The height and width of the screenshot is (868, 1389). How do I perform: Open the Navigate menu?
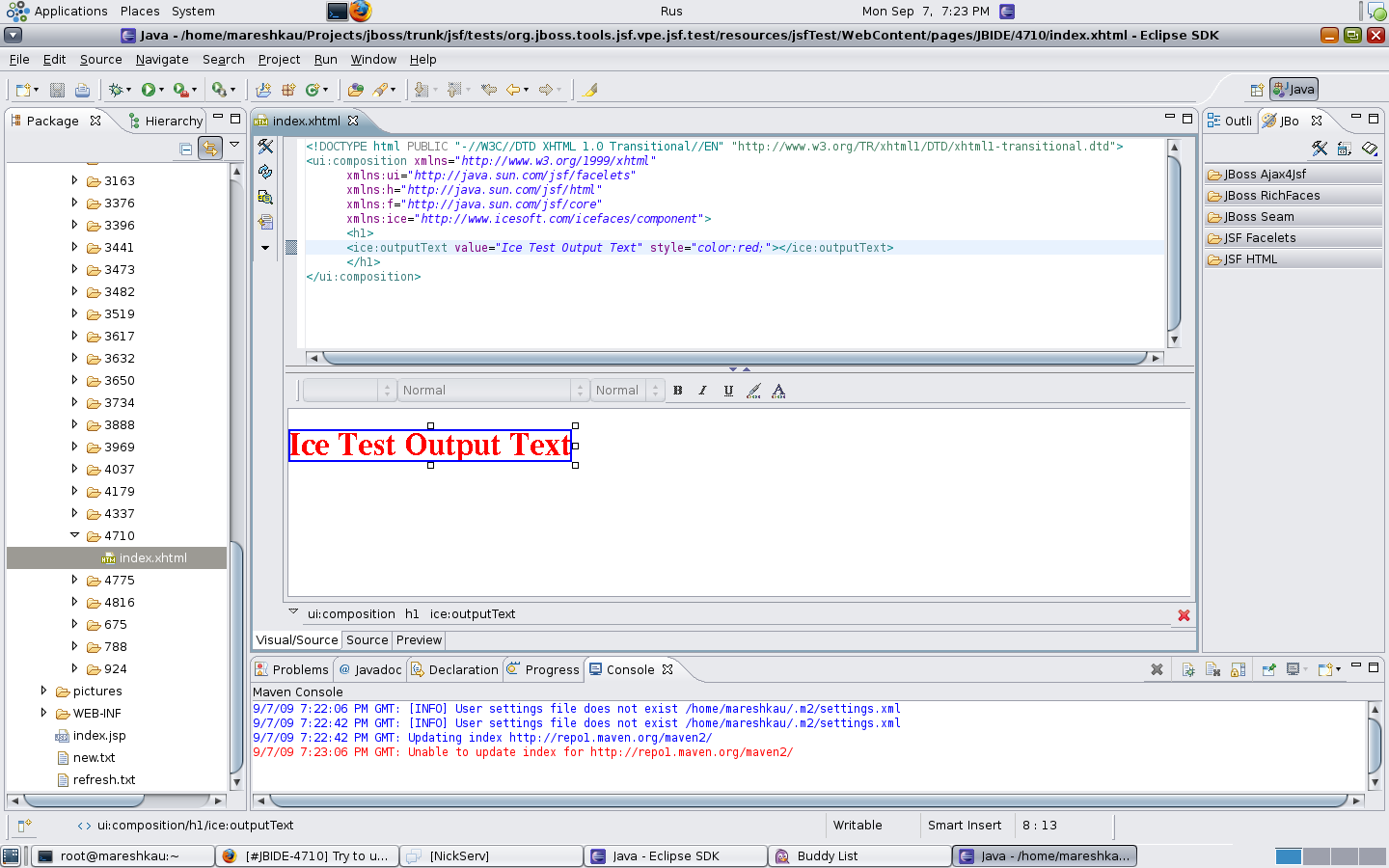coord(162,60)
